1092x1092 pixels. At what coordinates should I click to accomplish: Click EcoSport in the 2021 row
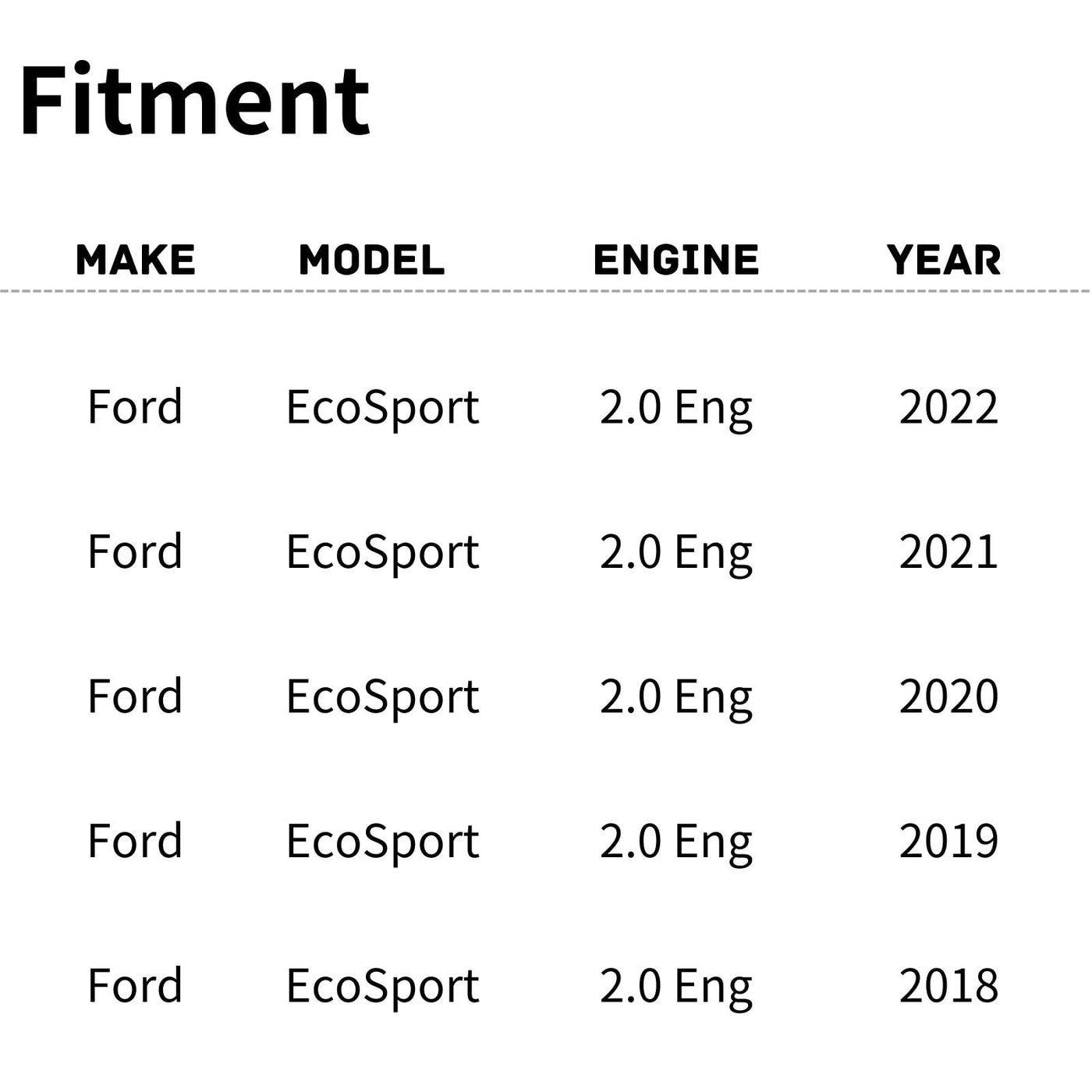tap(382, 552)
